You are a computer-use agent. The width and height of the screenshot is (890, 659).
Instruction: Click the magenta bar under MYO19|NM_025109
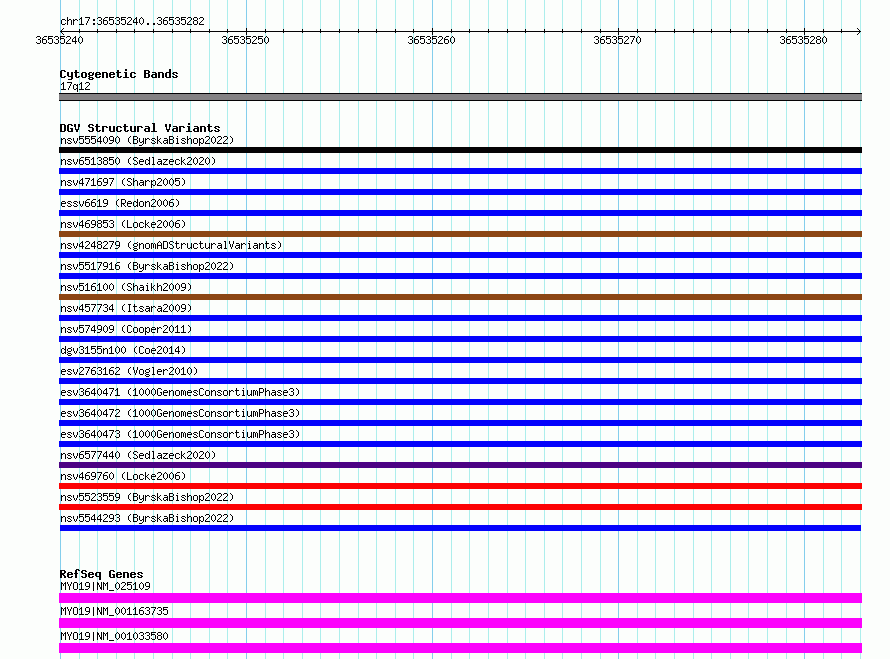(x=460, y=598)
